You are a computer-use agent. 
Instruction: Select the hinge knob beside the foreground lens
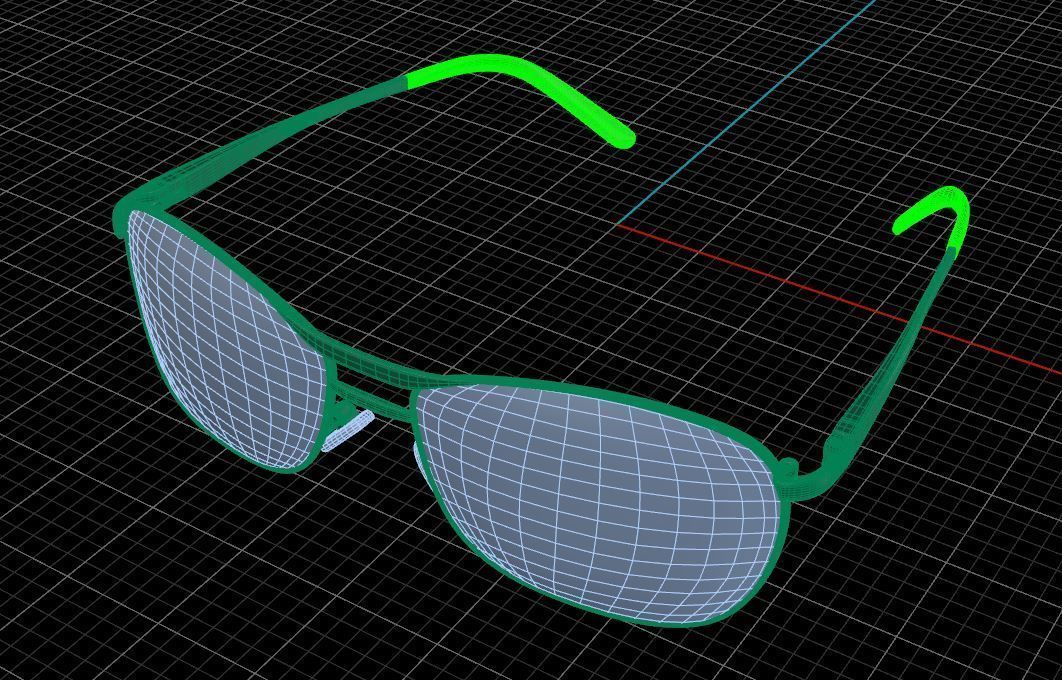click(x=788, y=468)
